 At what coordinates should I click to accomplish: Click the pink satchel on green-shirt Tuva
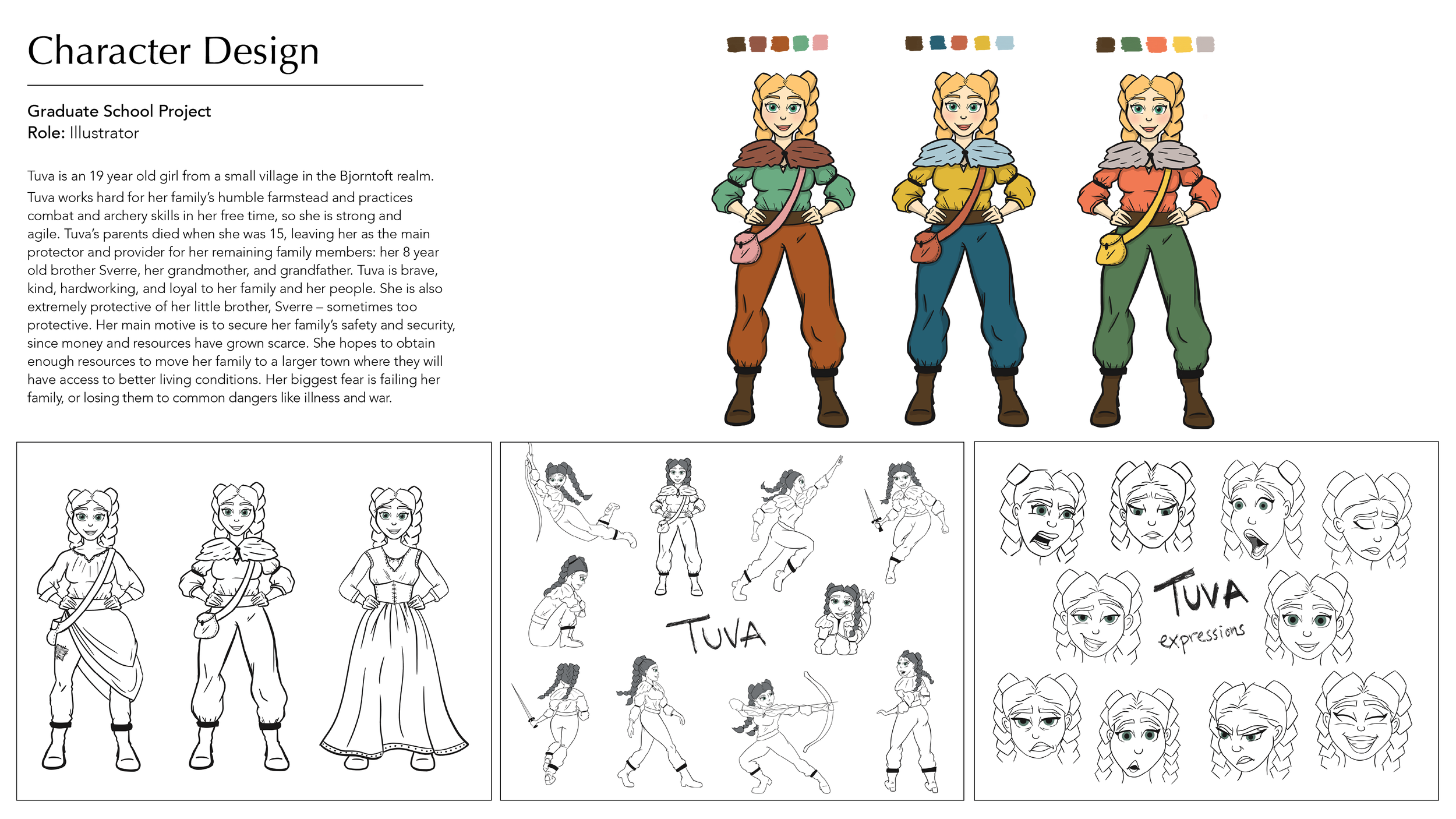pyautogui.click(x=746, y=247)
